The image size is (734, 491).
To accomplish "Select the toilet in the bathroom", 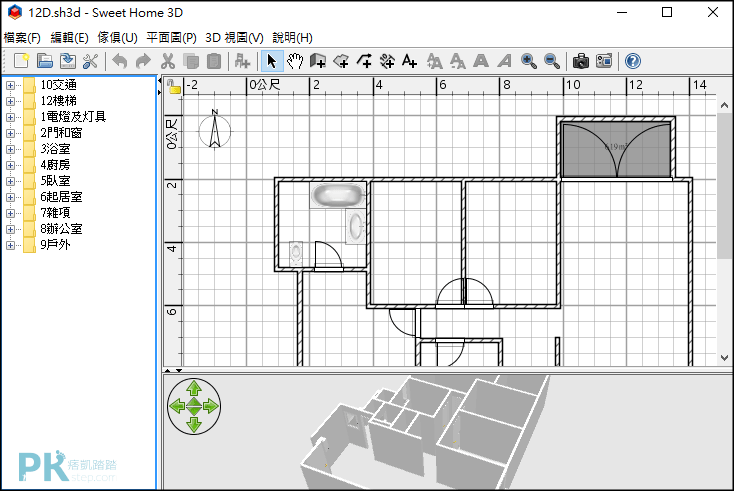I will pyautogui.click(x=296, y=253).
